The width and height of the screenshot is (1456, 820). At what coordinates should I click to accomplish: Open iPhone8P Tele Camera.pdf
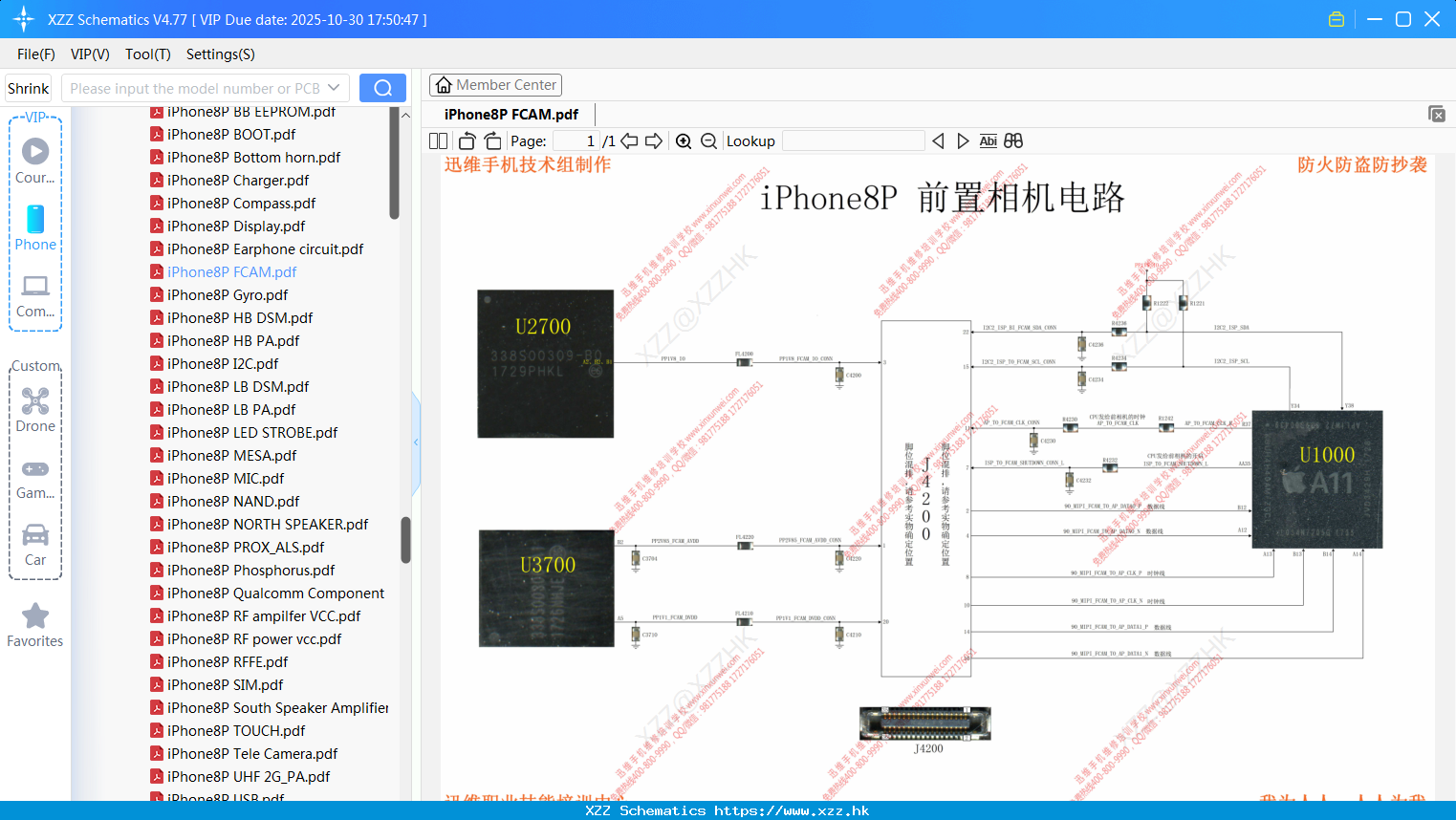pos(252,754)
